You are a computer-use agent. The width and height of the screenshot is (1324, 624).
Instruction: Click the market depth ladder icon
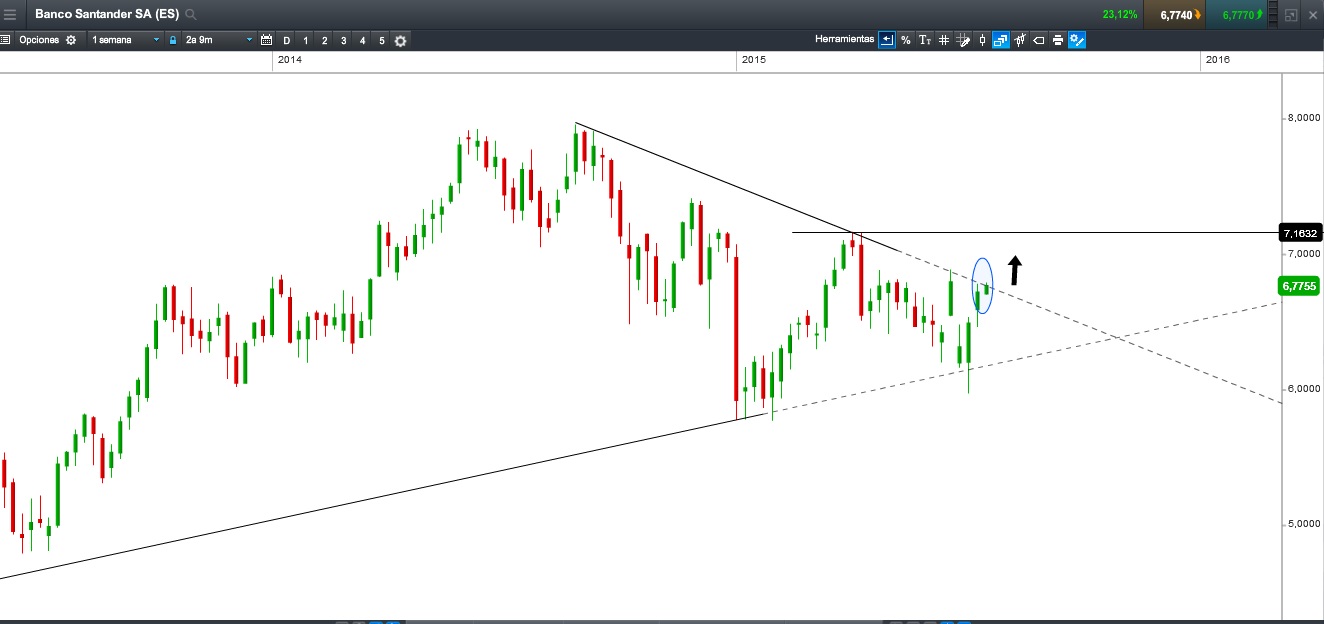pyautogui.click(x=1272, y=15)
